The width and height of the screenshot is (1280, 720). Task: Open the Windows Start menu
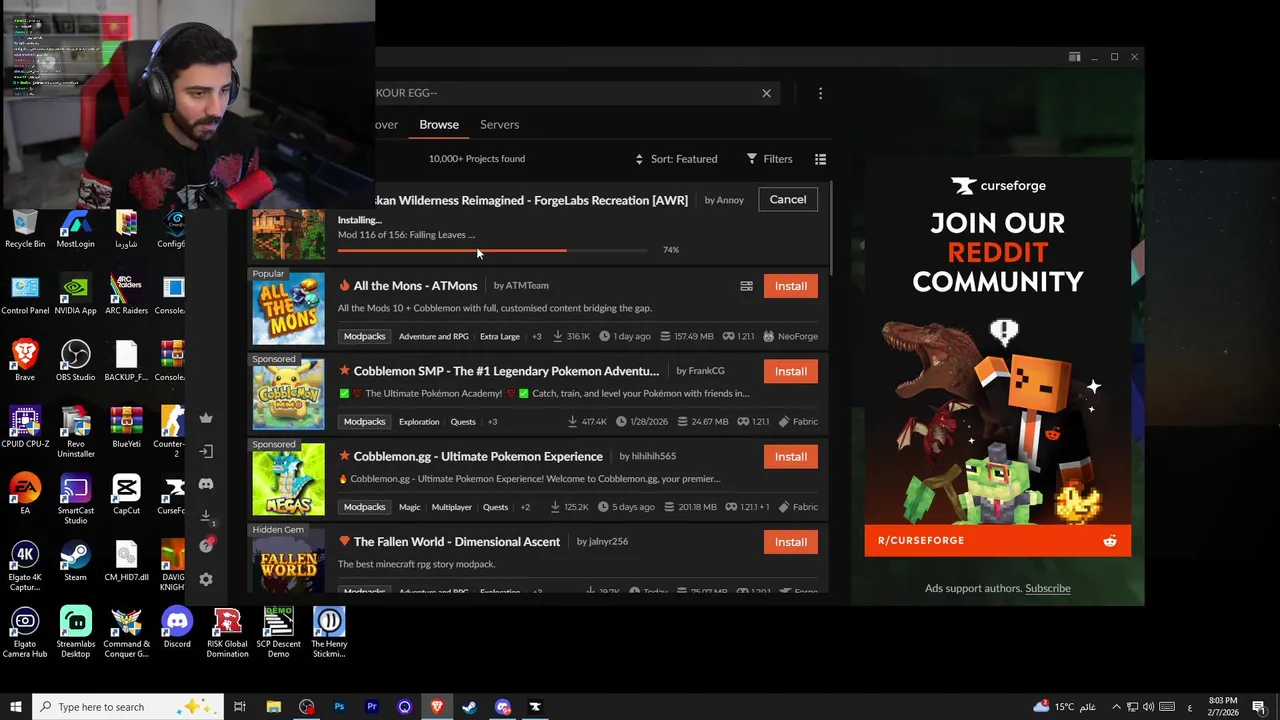coord(15,707)
